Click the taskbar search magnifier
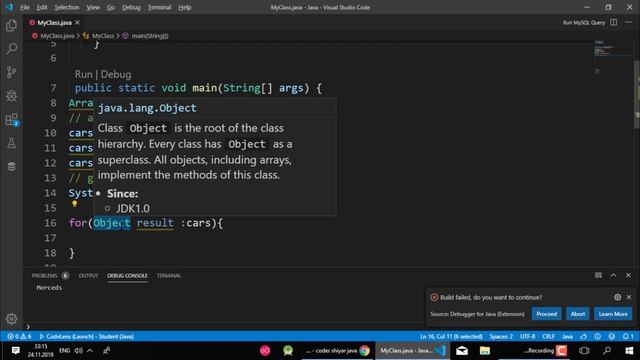640x360 pixels. tap(607, 351)
